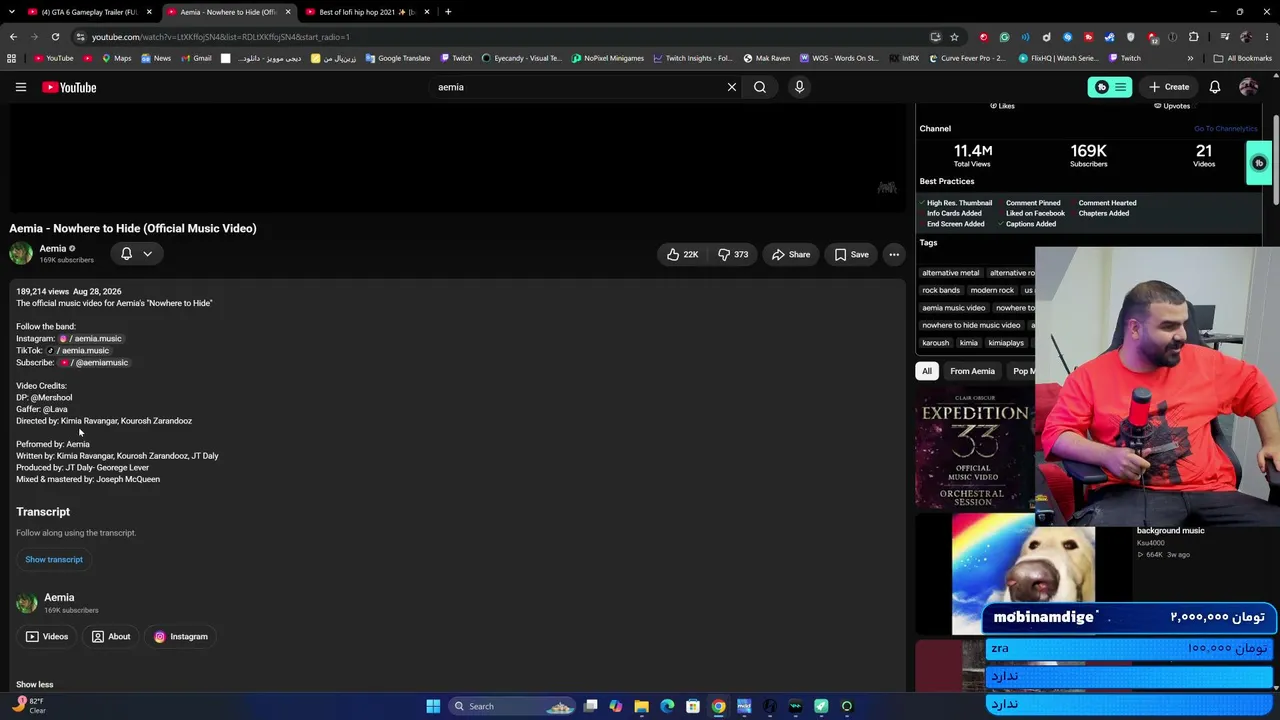Open the Chrome apps grid shortcut
This screenshot has width=1280, height=720.
pos(12,58)
